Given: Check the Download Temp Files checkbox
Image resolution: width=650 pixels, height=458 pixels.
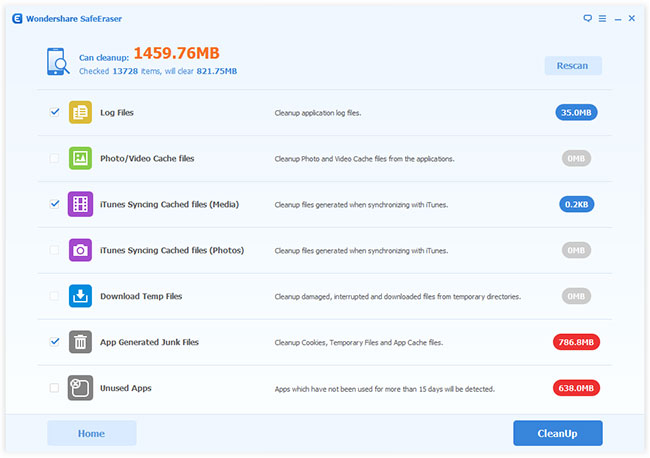Looking at the screenshot, I should [54, 296].
